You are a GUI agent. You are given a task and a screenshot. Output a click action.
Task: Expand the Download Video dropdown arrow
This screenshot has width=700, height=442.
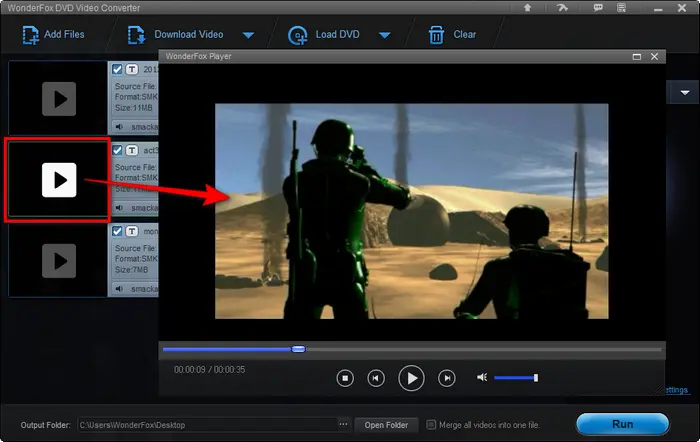pyautogui.click(x=249, y=35)
